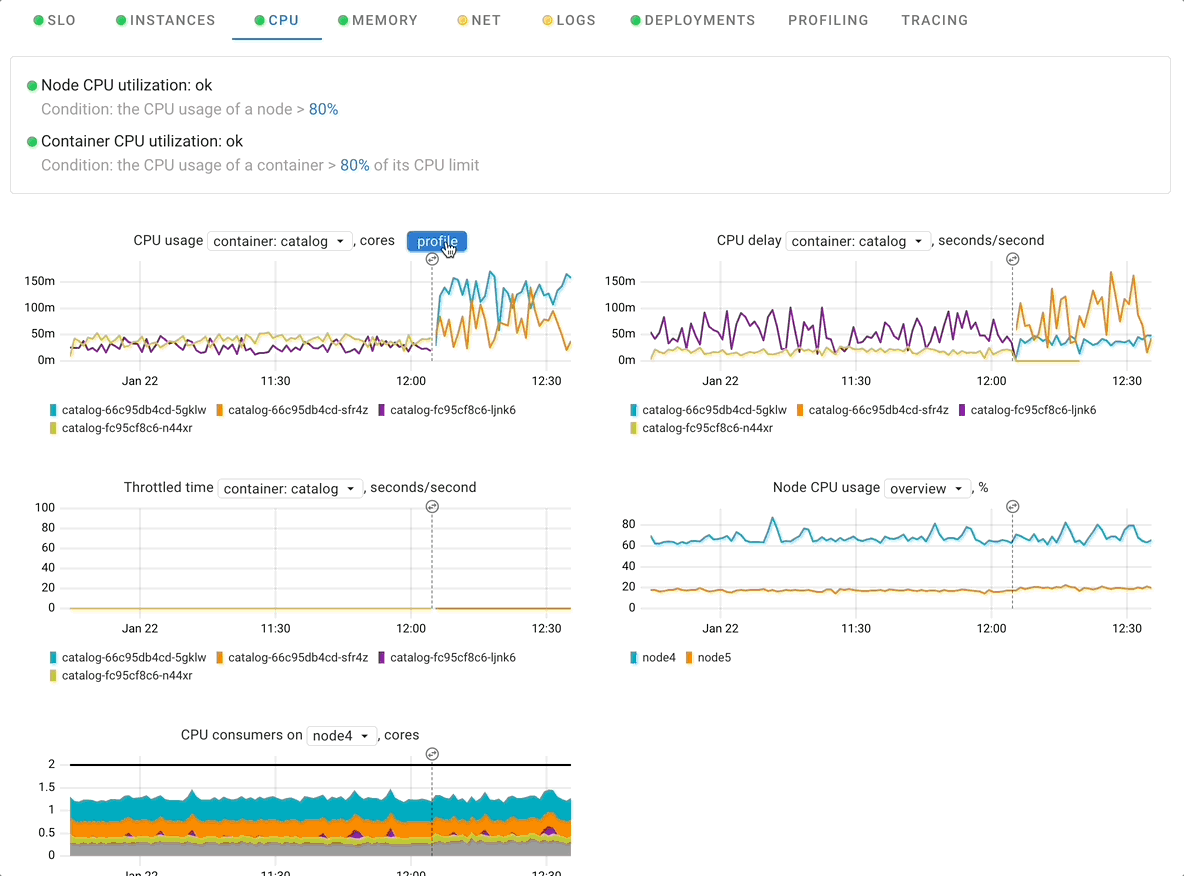This screenshot has width=1184, height=876.
Task: Click the 80% threshold link for Node CPU
Action: coord(323,109)
